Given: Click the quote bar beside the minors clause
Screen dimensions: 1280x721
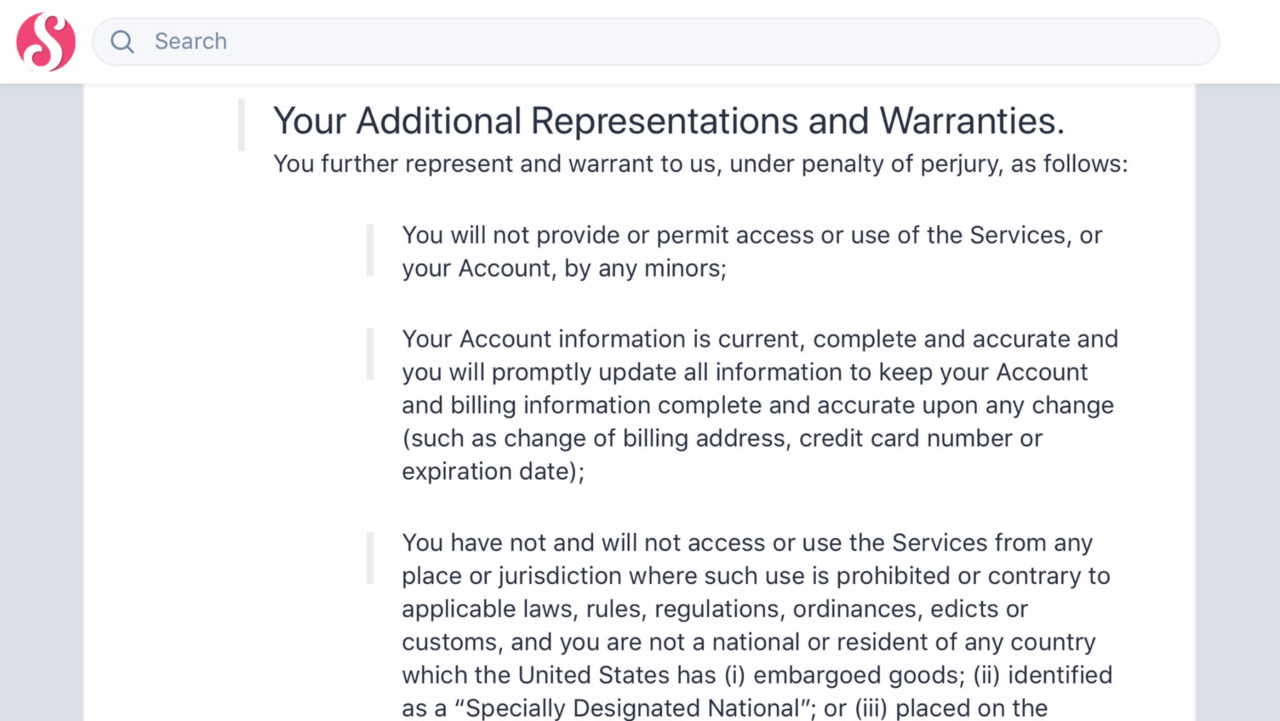Looking at the screenshot, I should pos(370,251).
